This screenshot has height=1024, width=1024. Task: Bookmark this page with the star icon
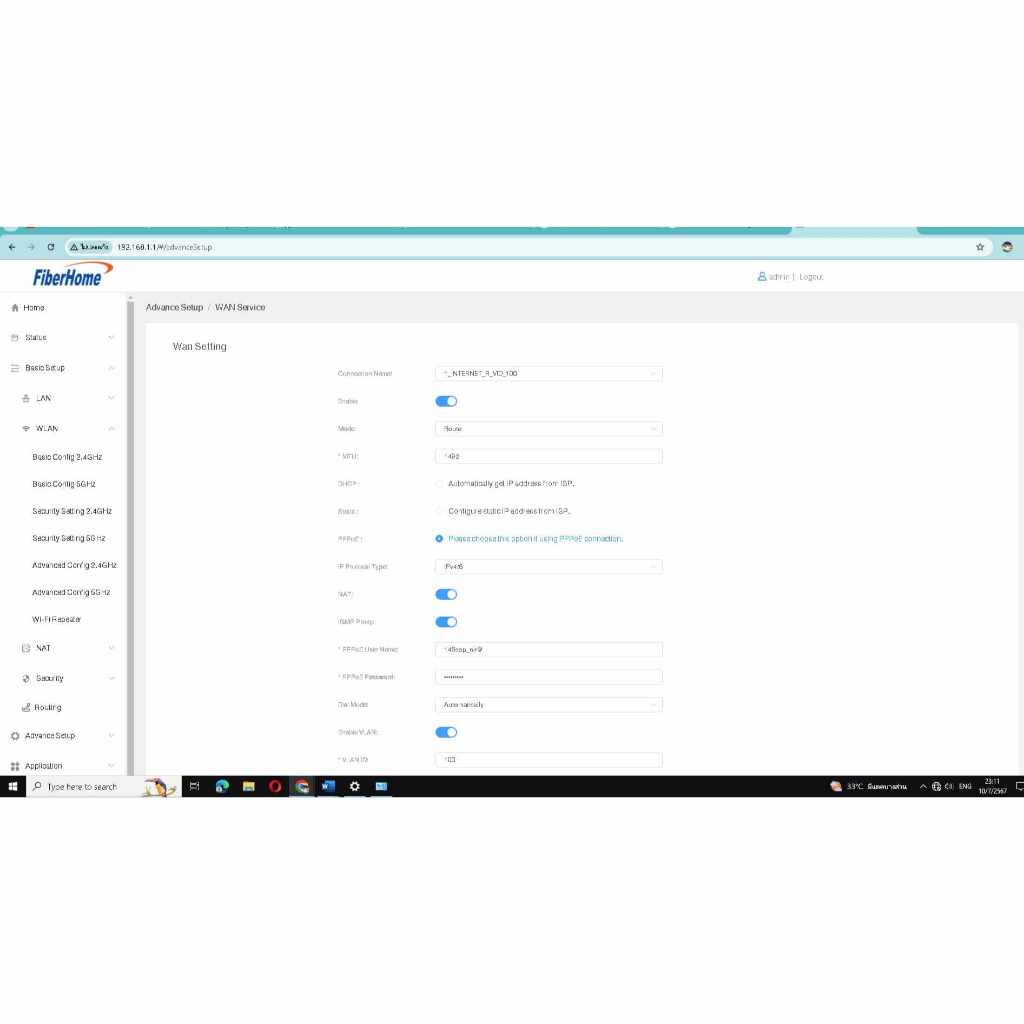pos(980,247)
